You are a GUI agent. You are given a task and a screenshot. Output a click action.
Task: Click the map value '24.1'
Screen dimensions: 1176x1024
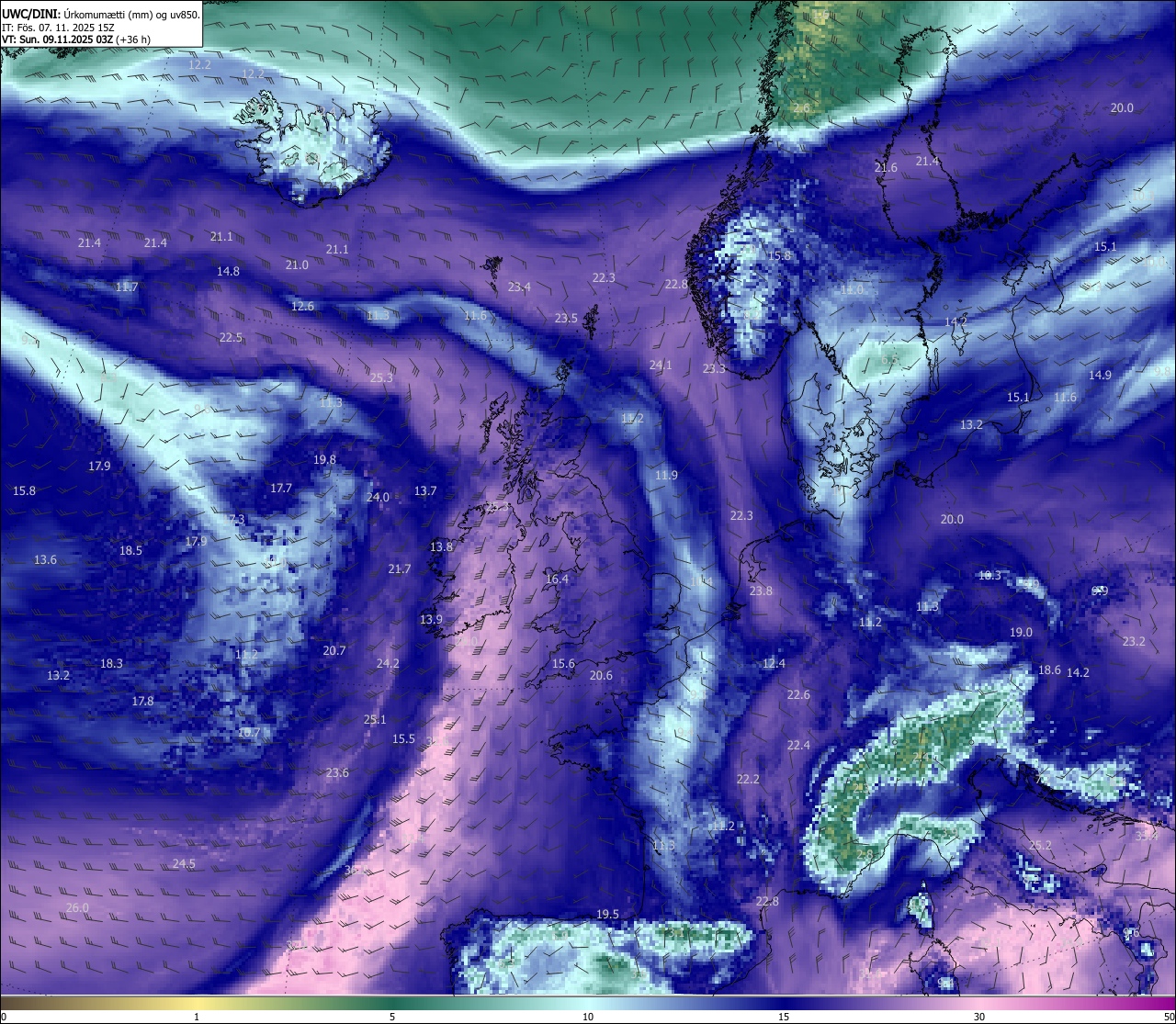pyautogui.click(x=661, y=365)
